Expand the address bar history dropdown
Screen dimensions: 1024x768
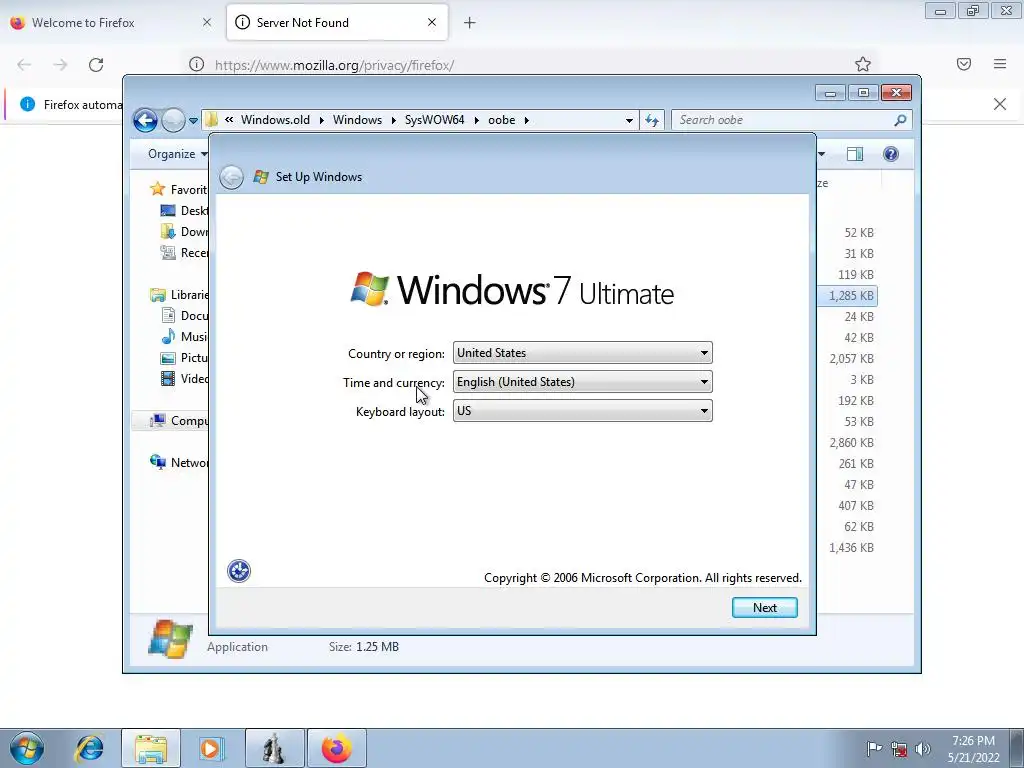click(x=629, y=120)
